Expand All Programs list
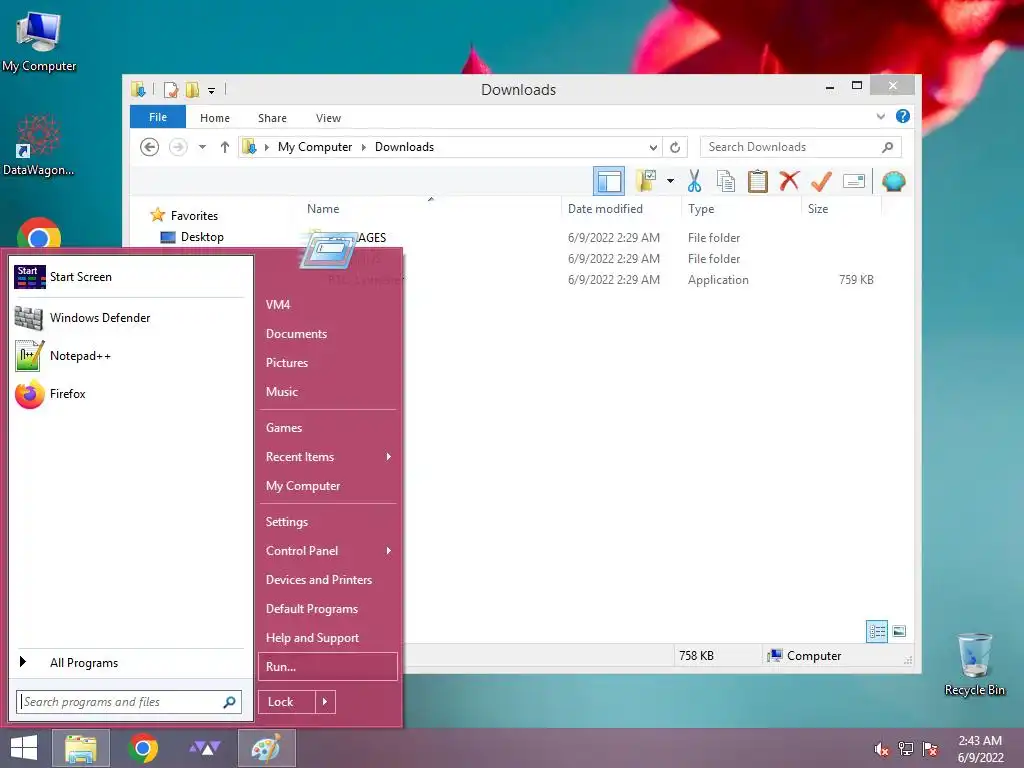Image resolution: width=1024 pixels, height=768 pixels. [129, 663]
